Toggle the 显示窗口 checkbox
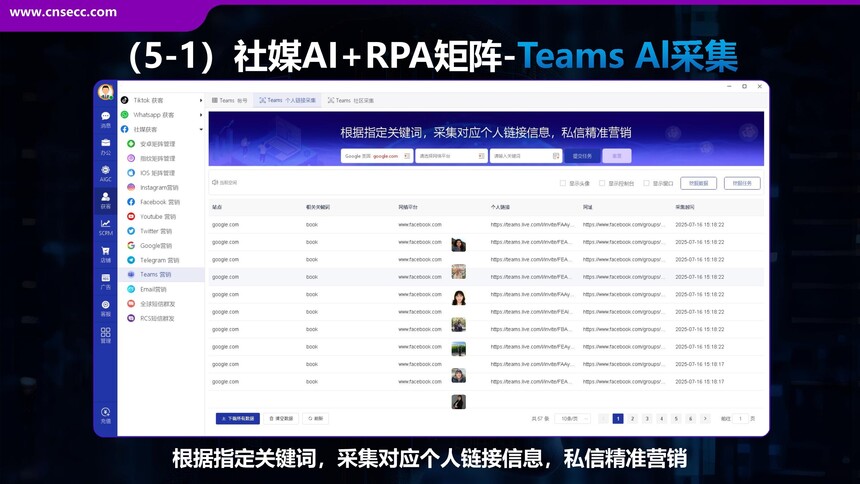Viewport: 860px width, 484px height. click(646, 183)
